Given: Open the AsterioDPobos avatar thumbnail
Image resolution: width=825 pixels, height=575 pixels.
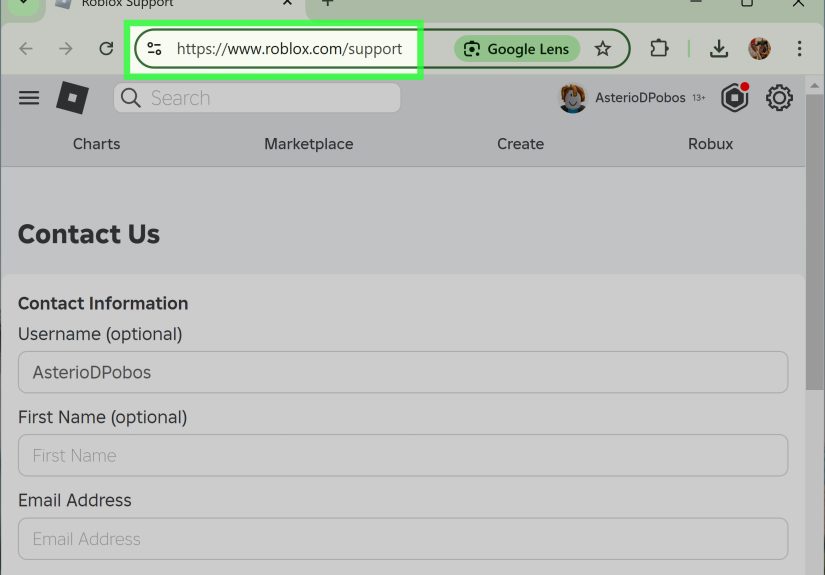Looking at the screenshot, I should [573, 98].
